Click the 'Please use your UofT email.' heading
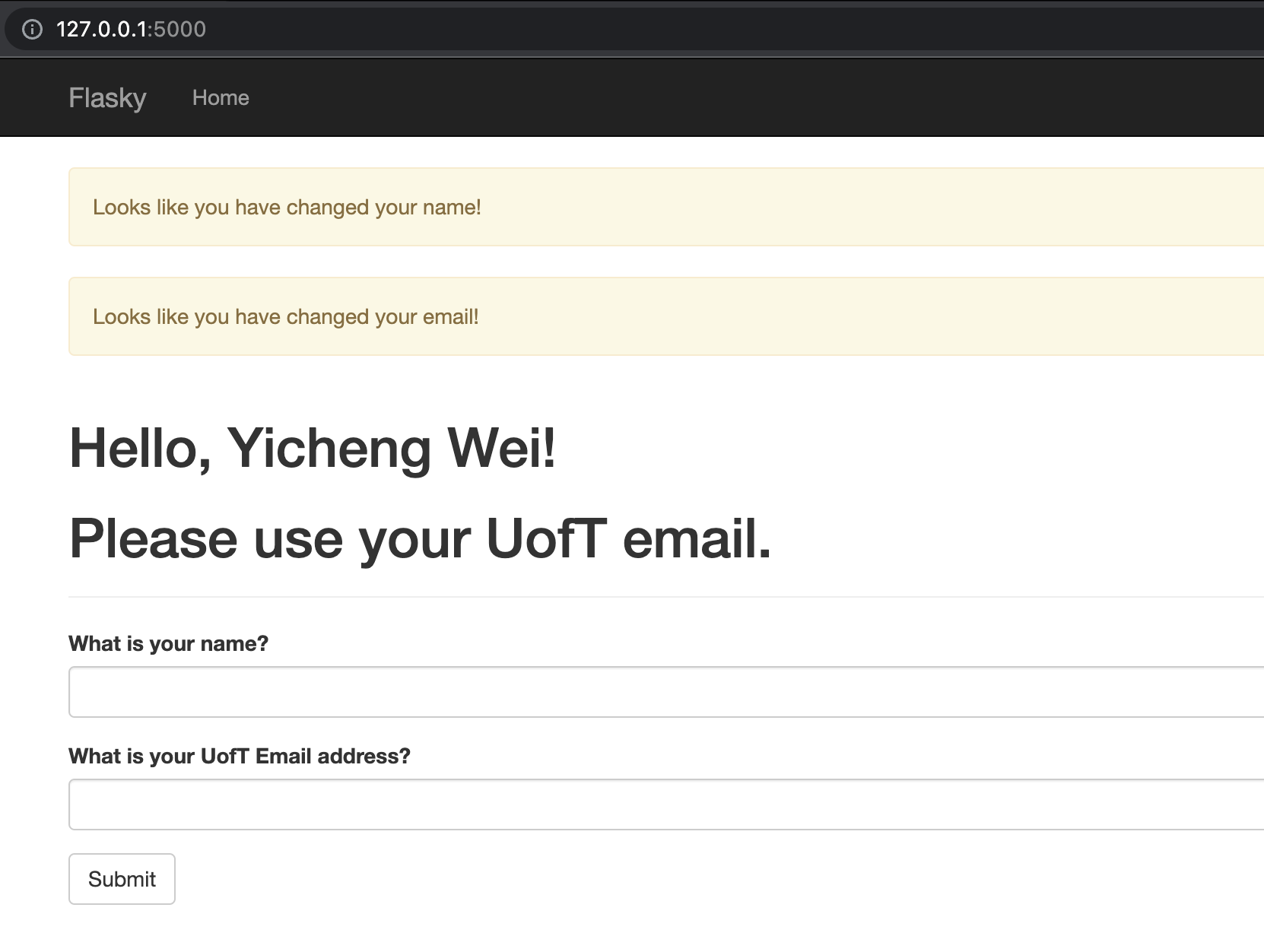The image size is (1264, 952). 420,539
